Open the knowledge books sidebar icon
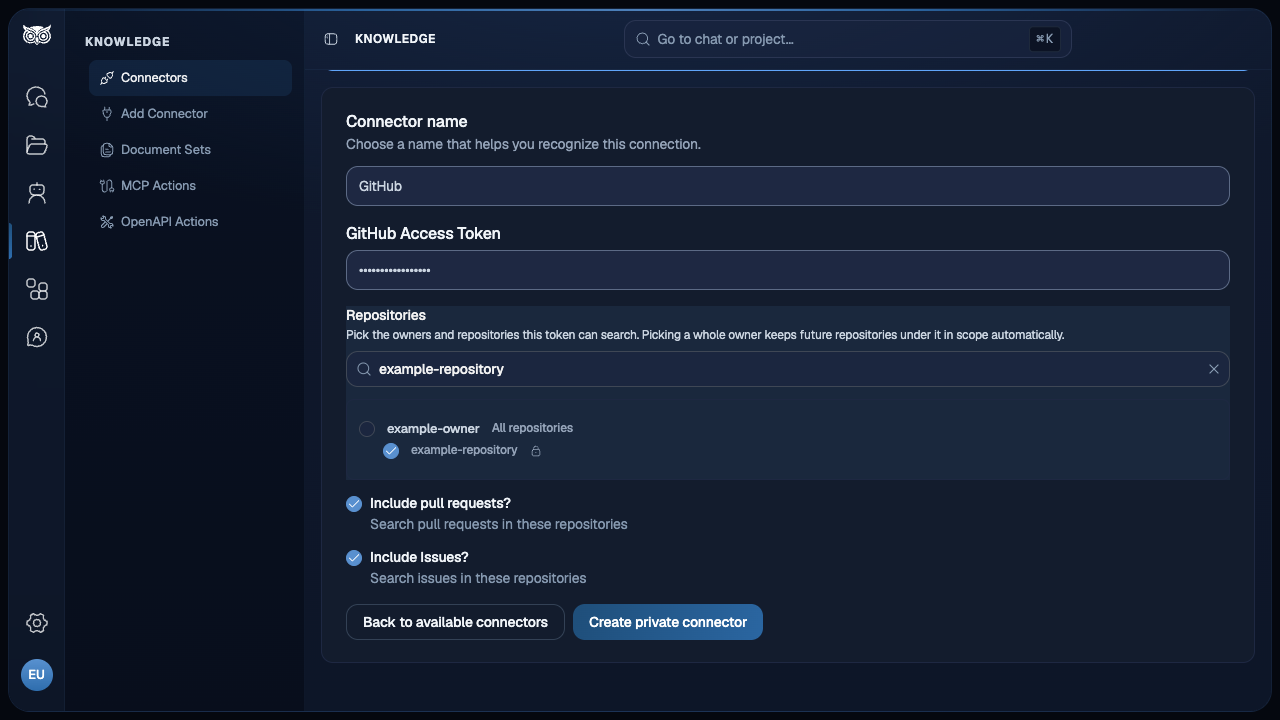The image size is (1280, 720). coord(37,241)
